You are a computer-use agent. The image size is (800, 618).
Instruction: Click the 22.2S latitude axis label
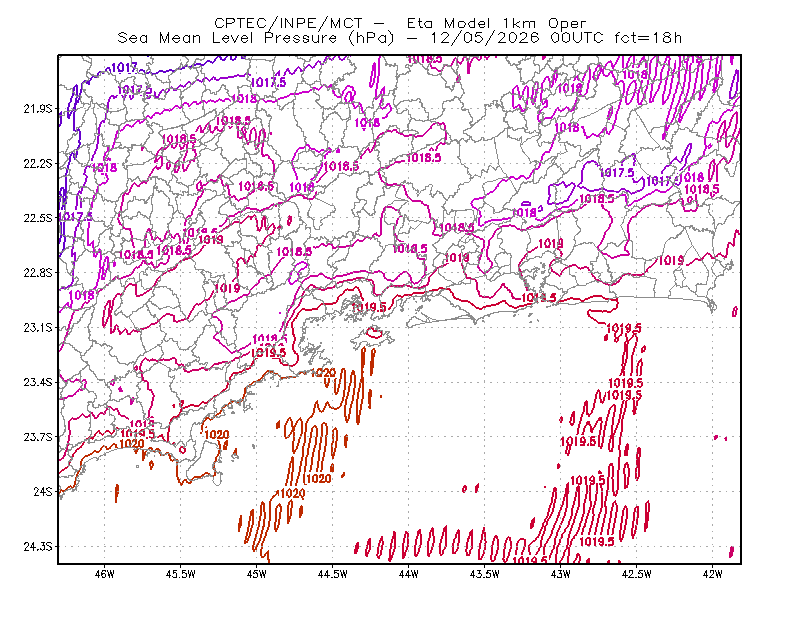38,163
